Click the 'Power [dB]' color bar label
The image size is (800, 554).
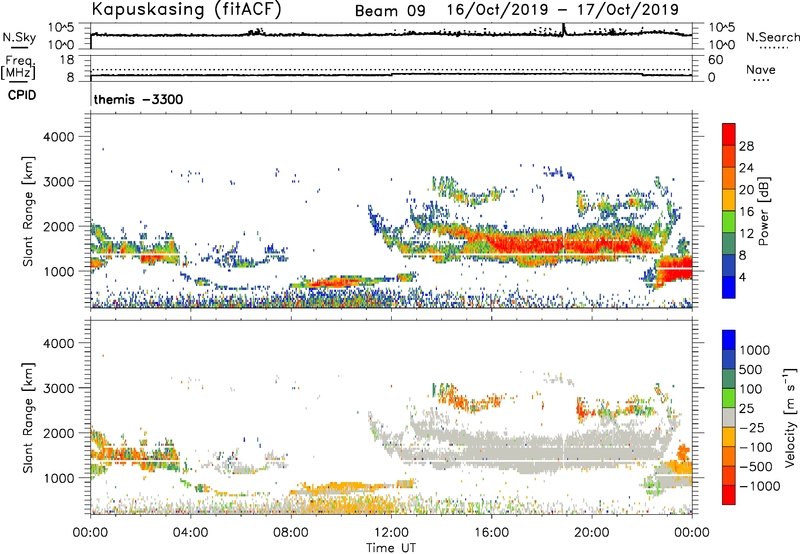763,211
